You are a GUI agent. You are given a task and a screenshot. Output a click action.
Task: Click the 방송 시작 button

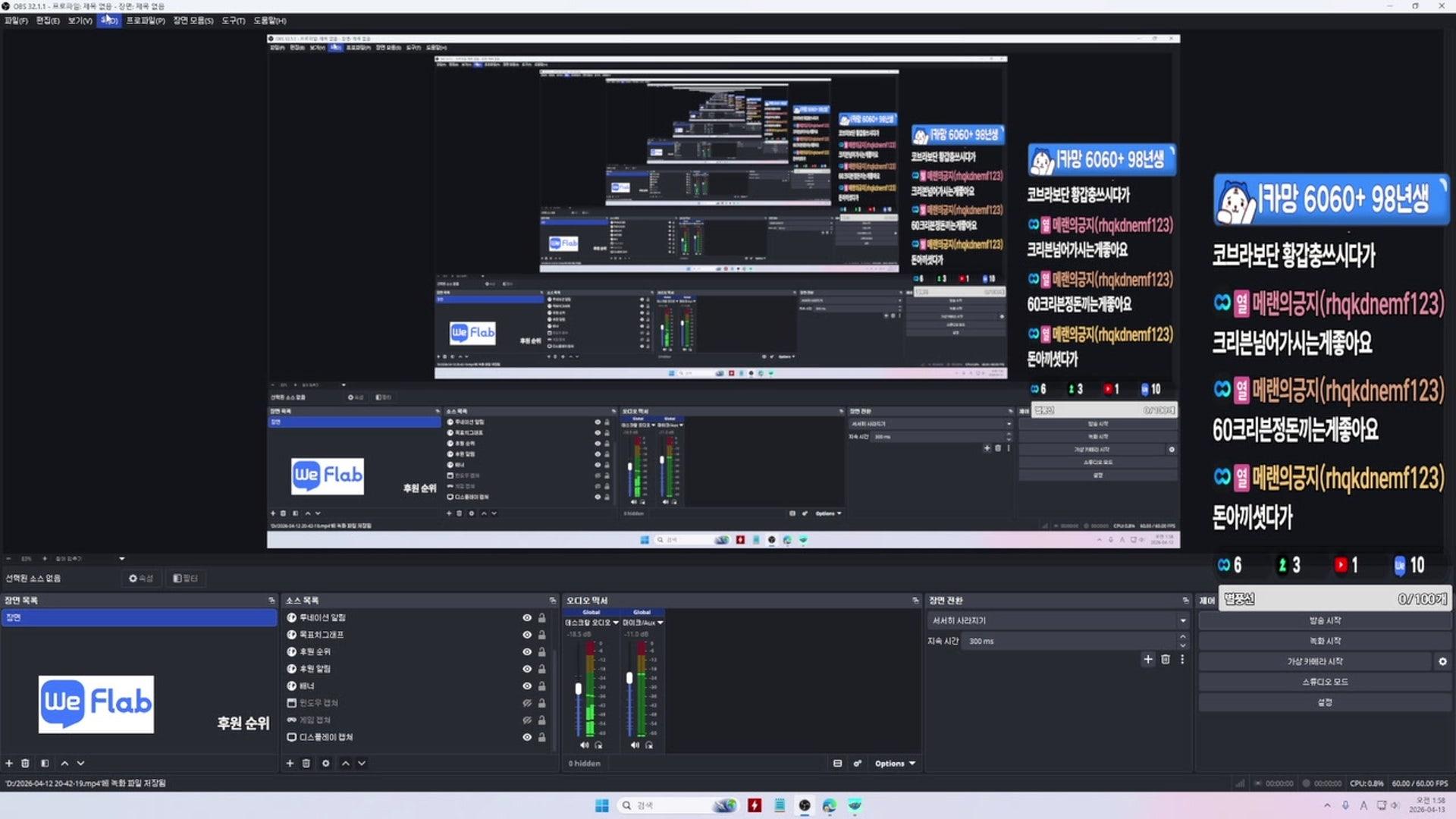coord(1325,620)
